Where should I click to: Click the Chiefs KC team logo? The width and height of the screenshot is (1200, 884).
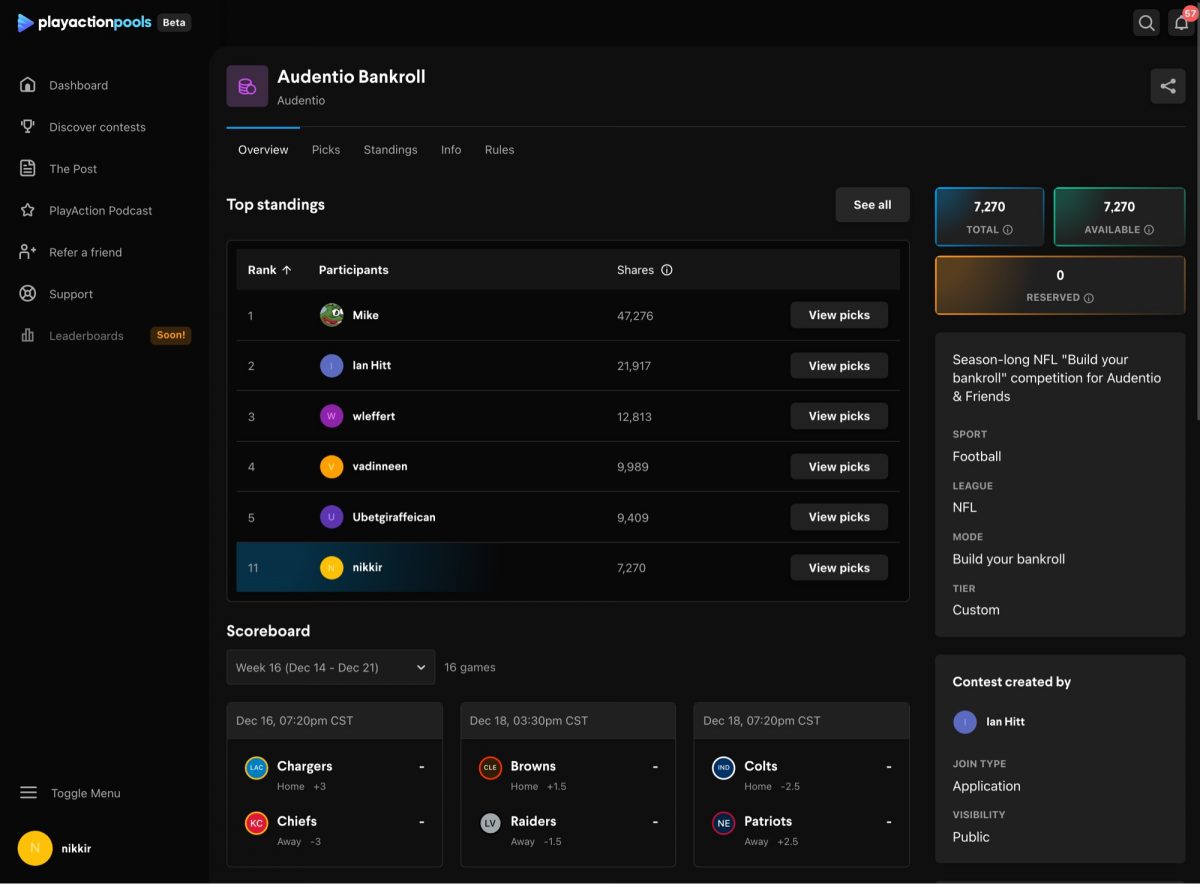257,823
